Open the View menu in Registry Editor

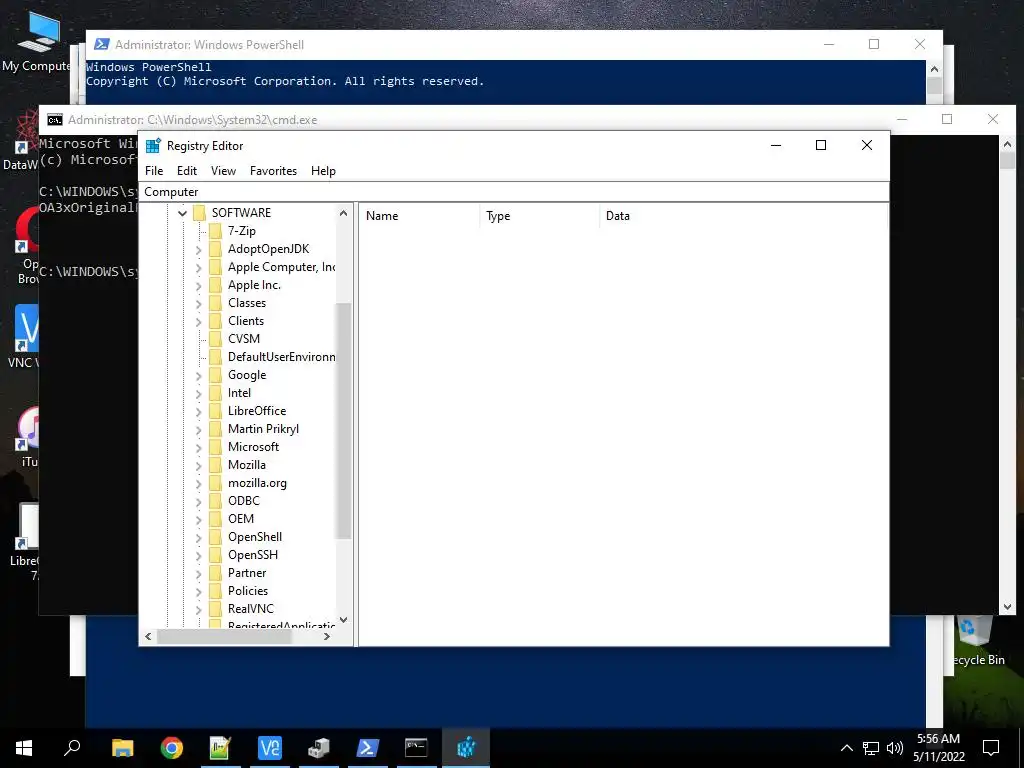coord(223,171)
